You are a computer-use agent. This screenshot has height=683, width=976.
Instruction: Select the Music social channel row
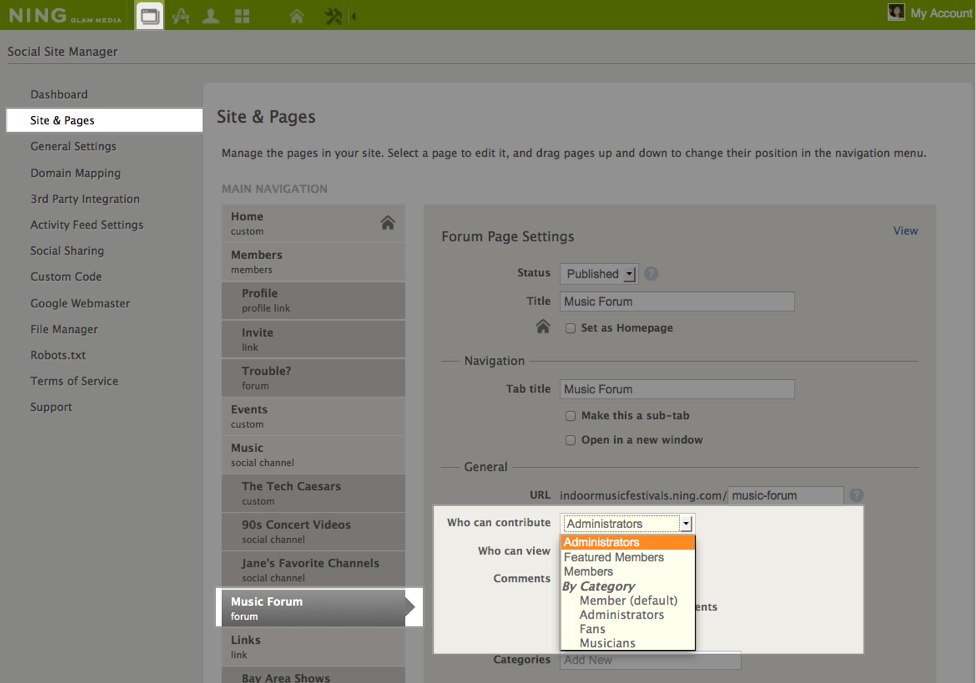click(x=313, y=455)
